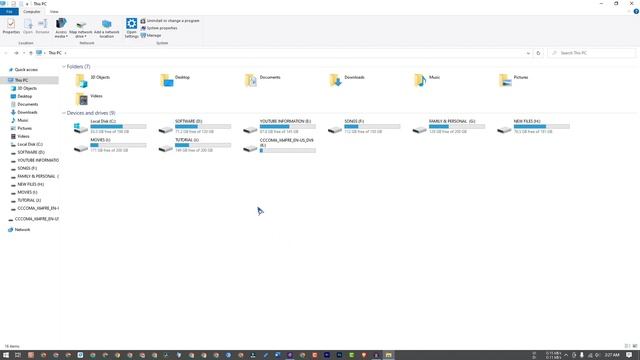Open Documents in navigation pane
The image size is (640, 360).
click(x=27, y=104)
